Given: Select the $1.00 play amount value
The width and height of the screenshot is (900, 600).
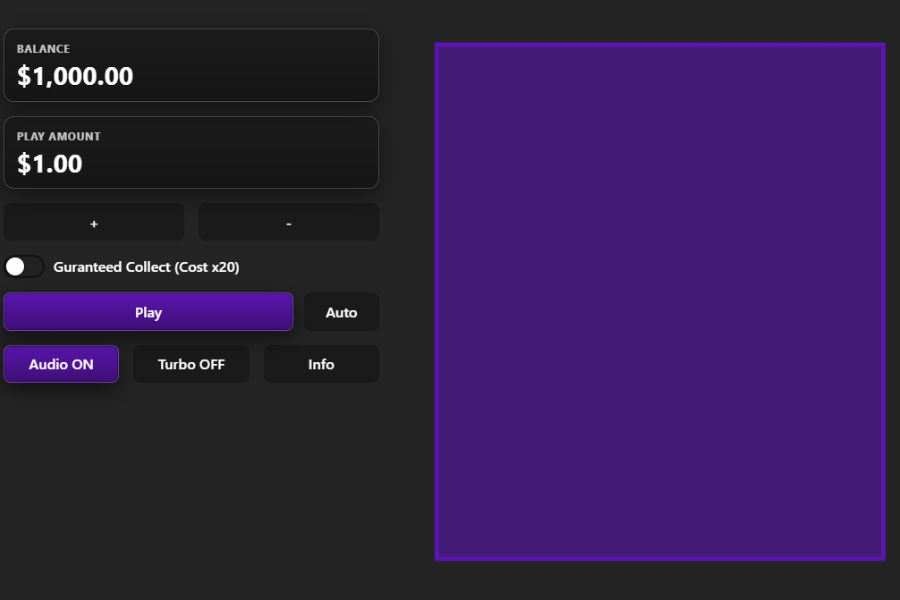Looking at the screenshot, I should point(50,164).
